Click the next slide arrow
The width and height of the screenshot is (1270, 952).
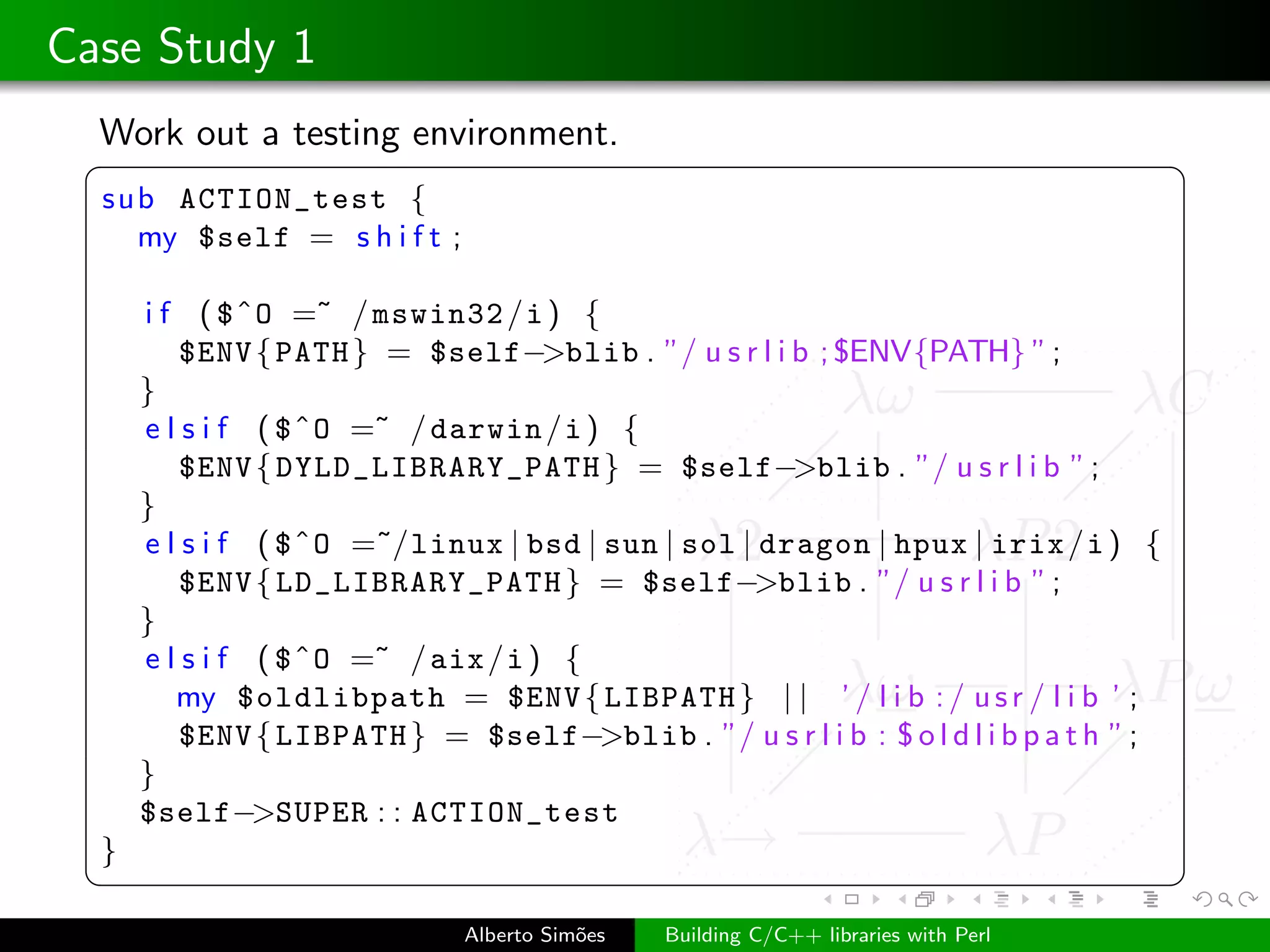pos(876,899)
